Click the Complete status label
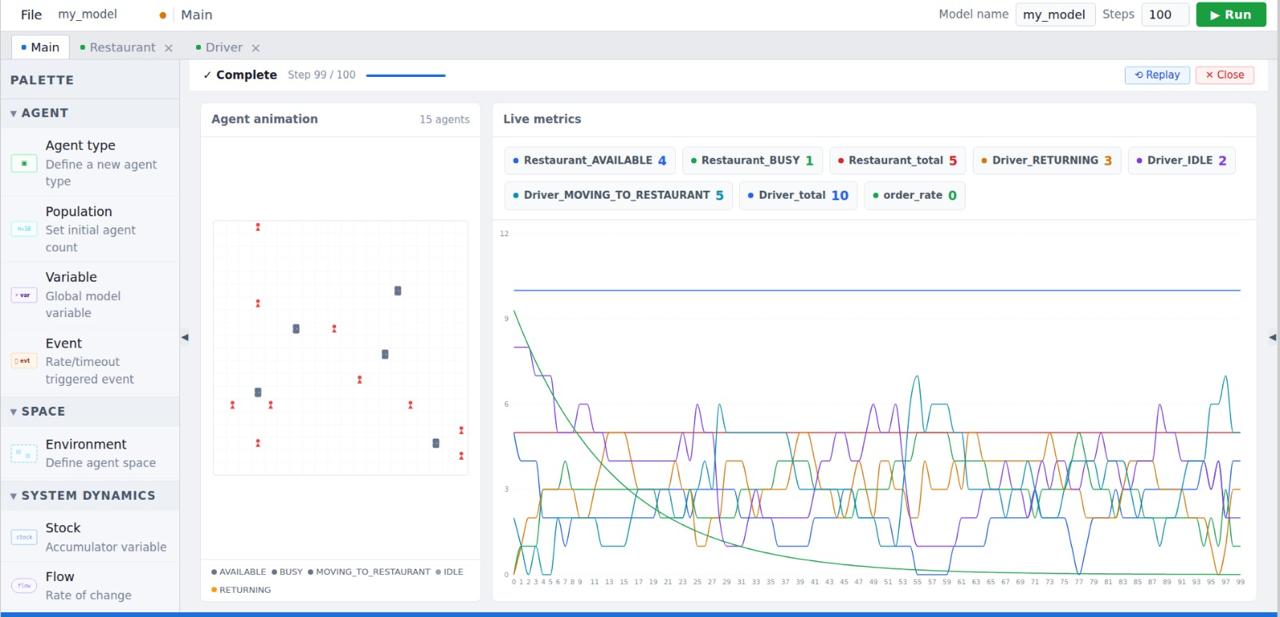Viewport: 1280px width, 617px height. (240, 75)
